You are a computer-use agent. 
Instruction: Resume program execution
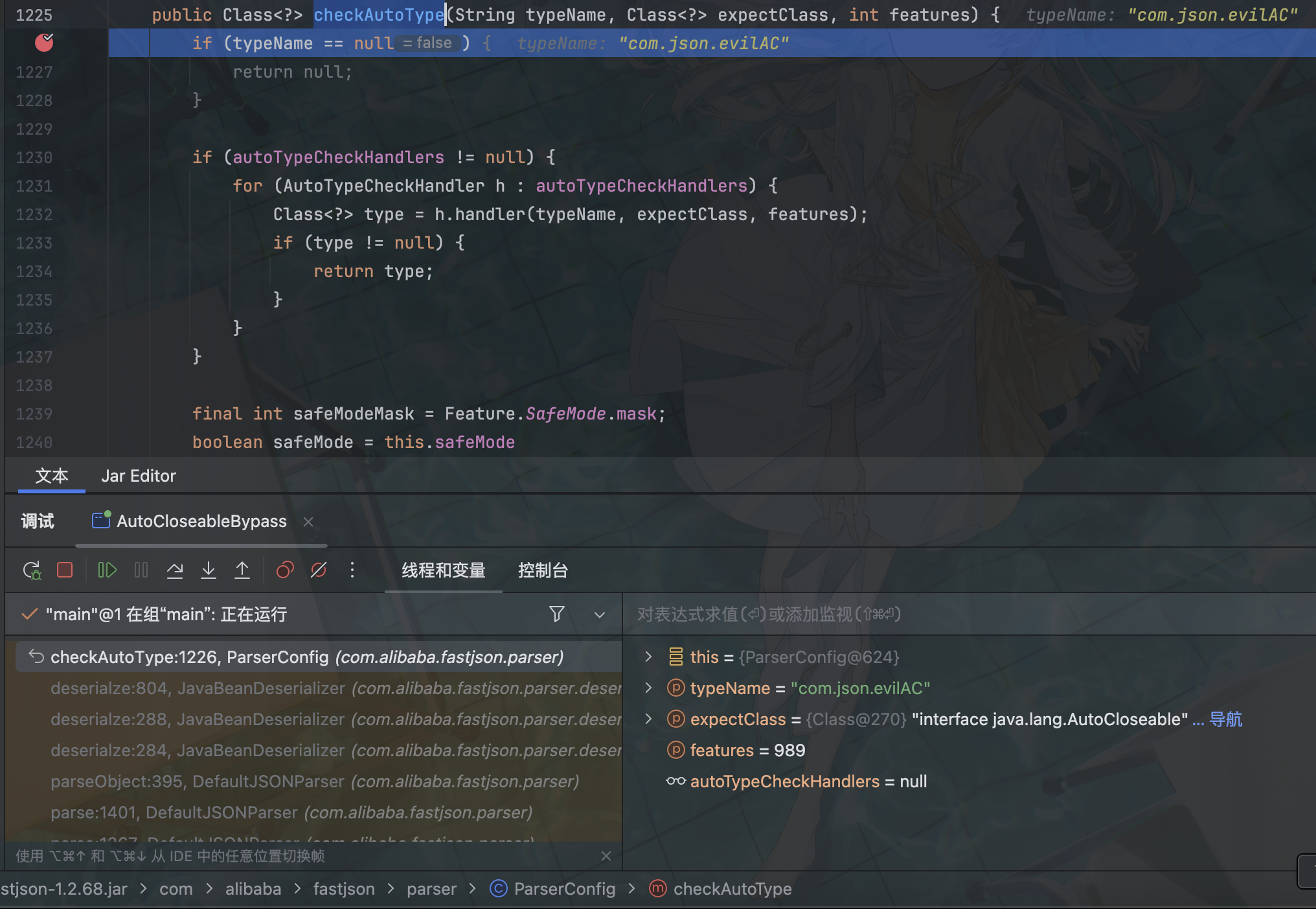pos(107,570)
